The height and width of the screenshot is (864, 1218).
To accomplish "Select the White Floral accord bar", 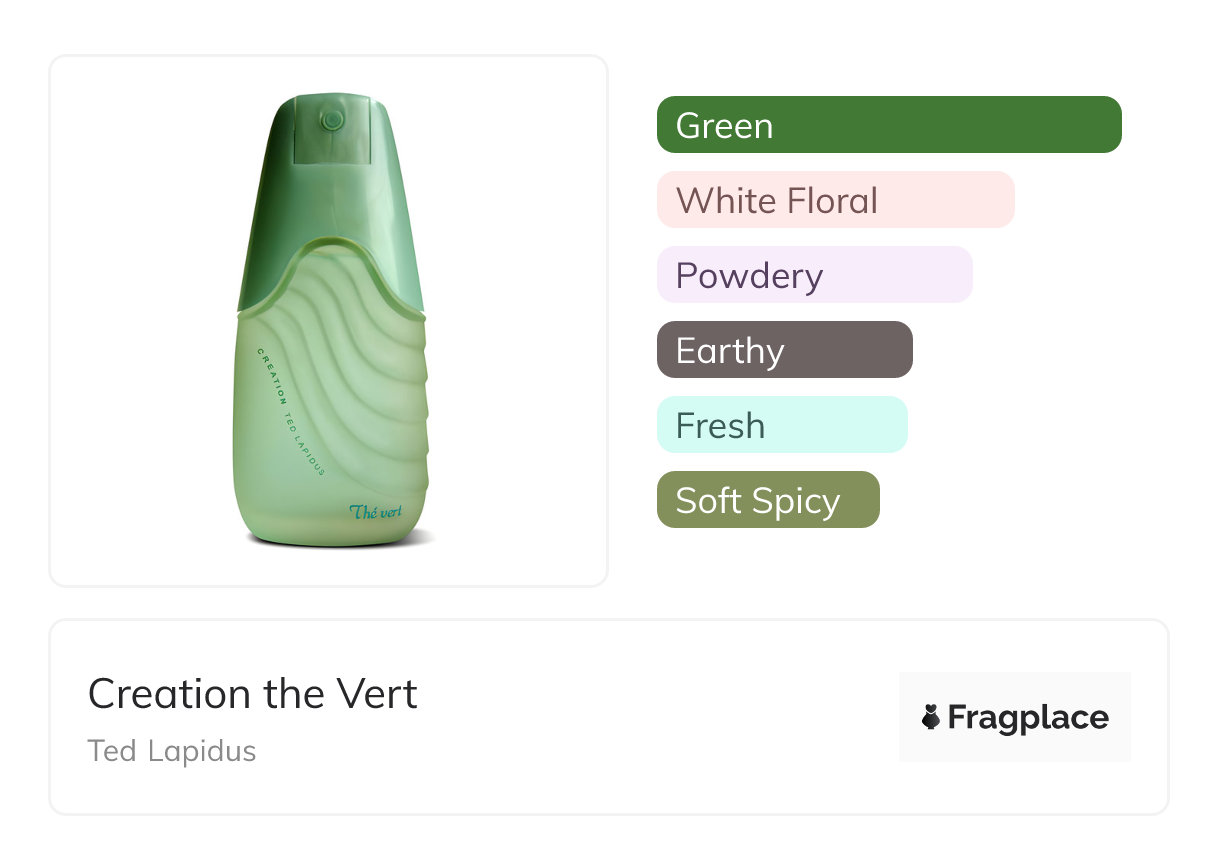I will click(835, 200).
